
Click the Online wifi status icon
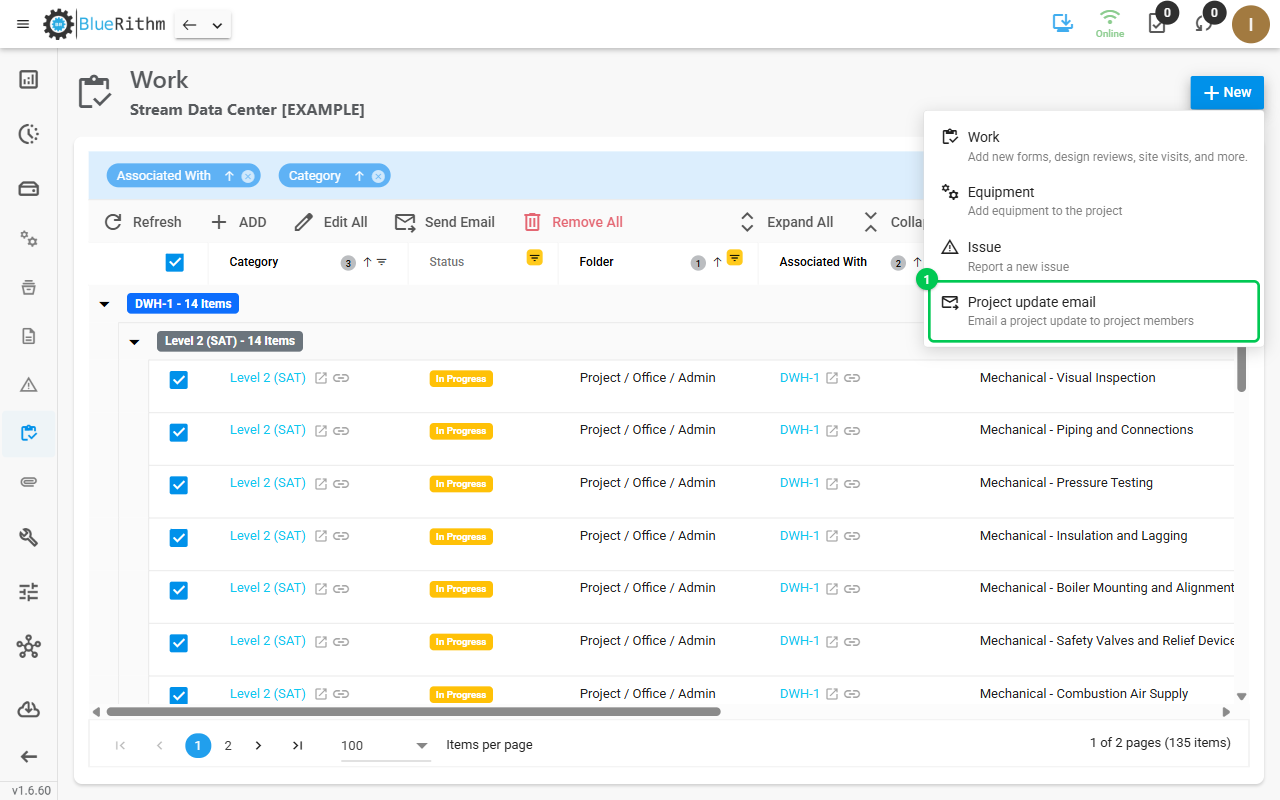[x=1109, y=23]
